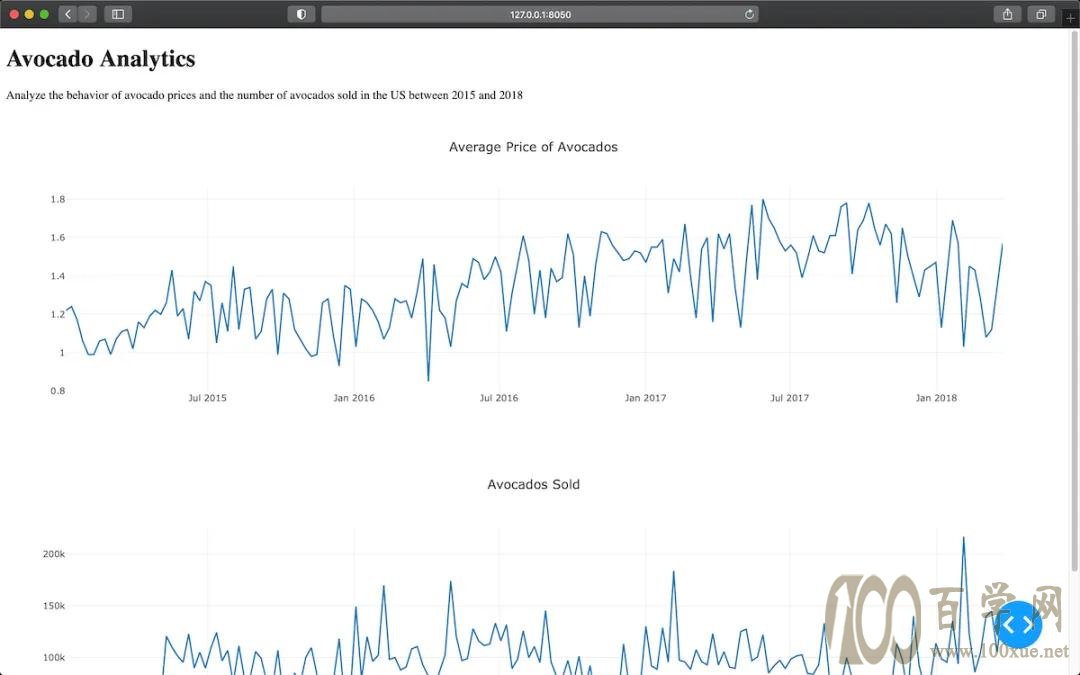Go back with Safari back arrow
Image resolution: width=1080 pixels, height=675 pixels.
(x=68, y=14)
